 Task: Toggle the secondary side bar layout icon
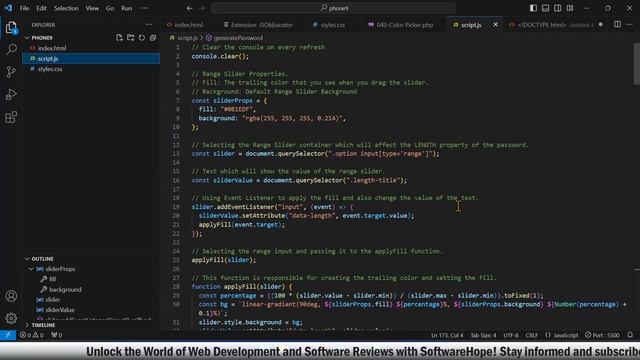(x=558, y=8)
